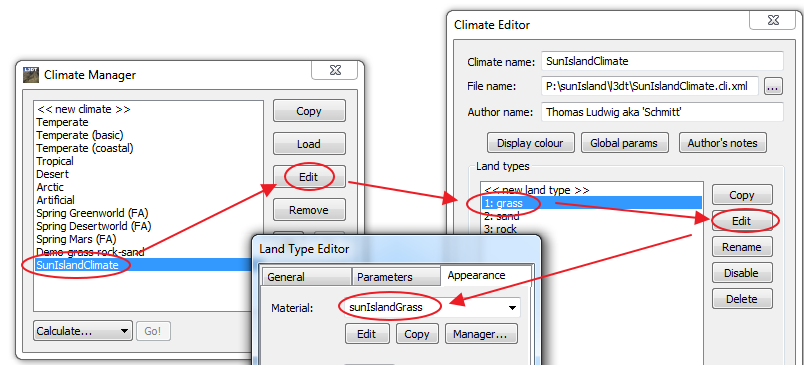Screen dimensions: 804x365
Task: Click Remove button in Climate Manager
Action: click(x=309, y=210)
